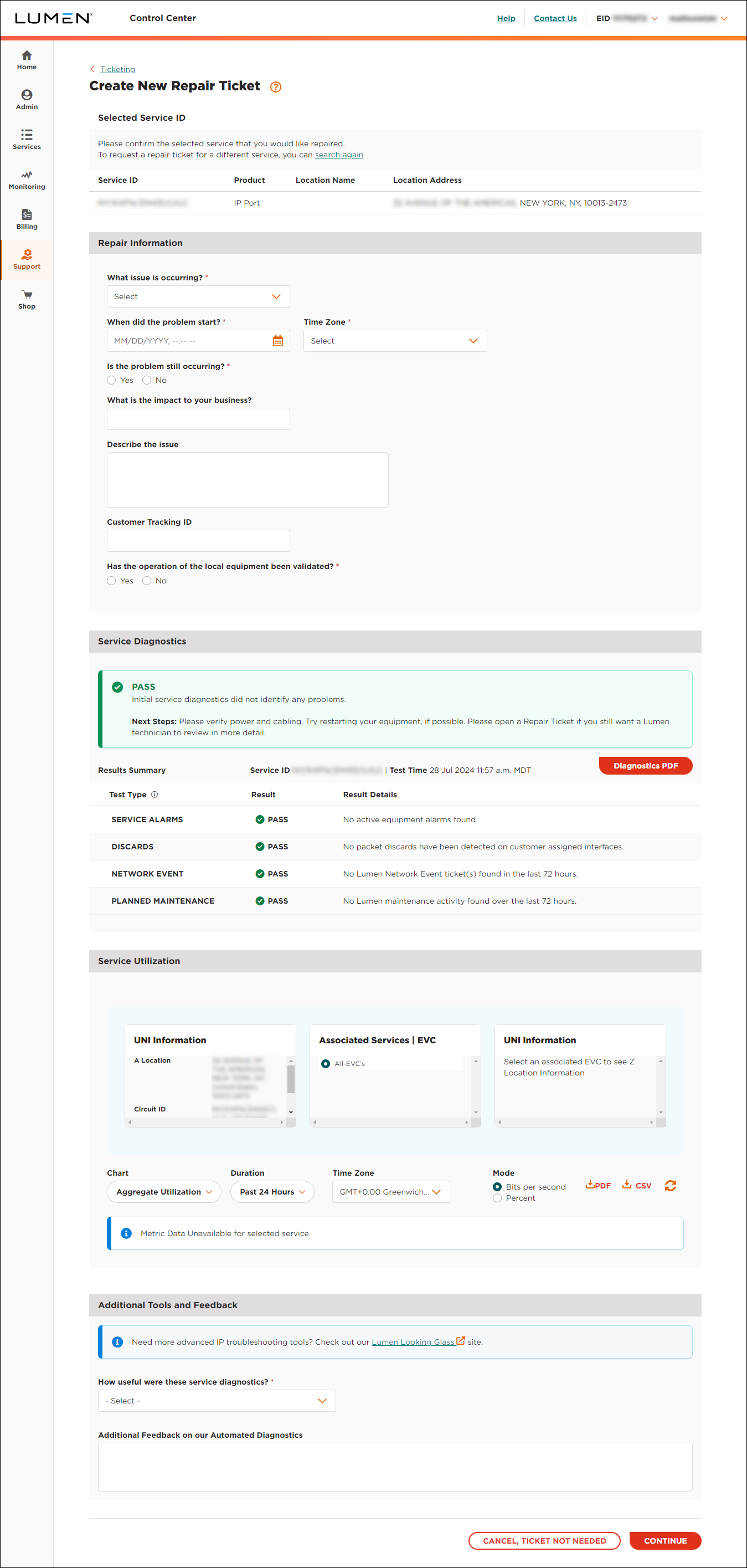
Task: Select No for problem still occurring
Action: (x=147, y=380)
